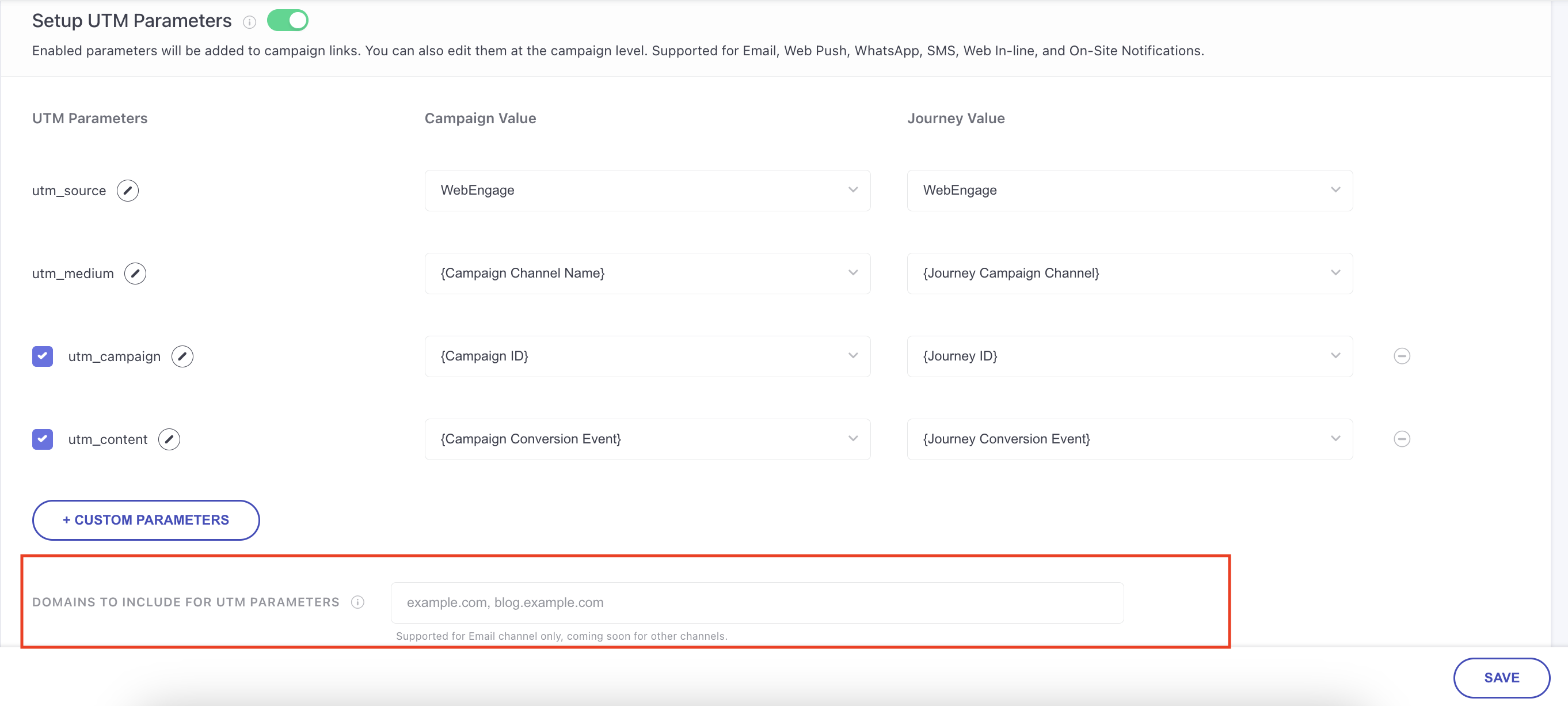Image resolution: width=1568 pixels, height=706 pixels.
Task: Edit the utm_campaign parameter name
Action: coord(182,356)
